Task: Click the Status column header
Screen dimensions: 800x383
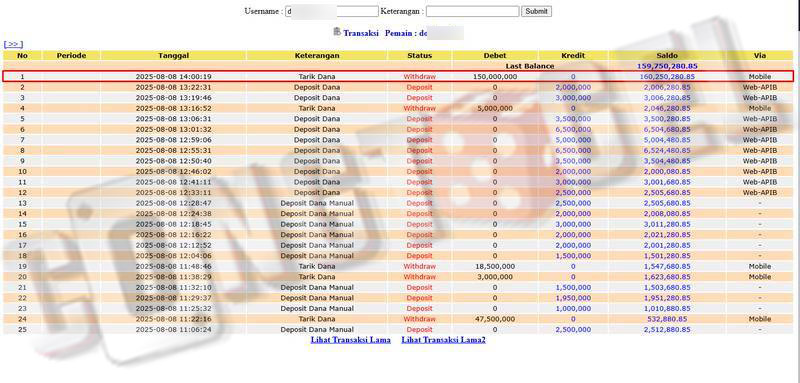Action: [419, 56]
